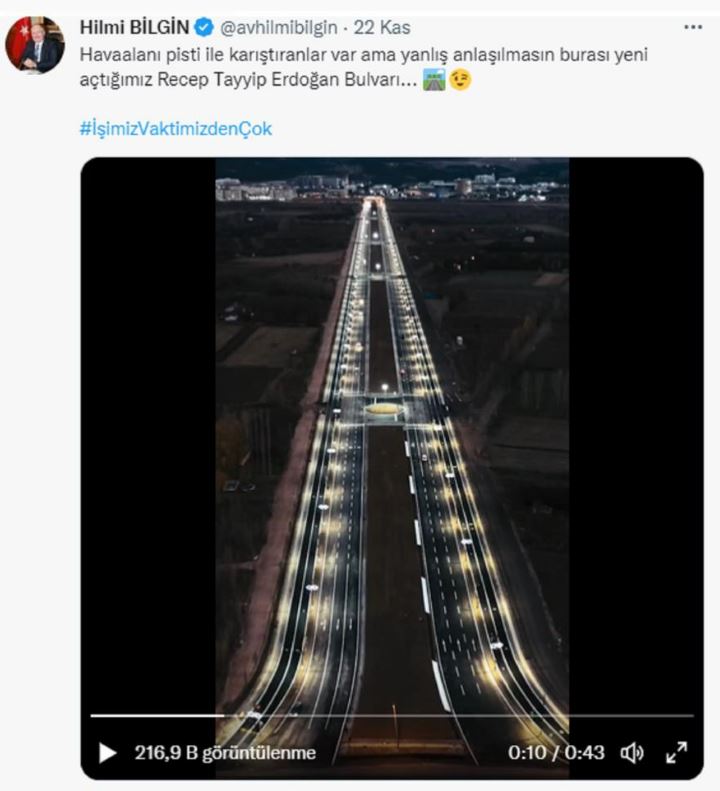Click the lit roundabout in the video
Image resolution: width=720 pixels, height=791 pixels.
click(x=383, y=408)
